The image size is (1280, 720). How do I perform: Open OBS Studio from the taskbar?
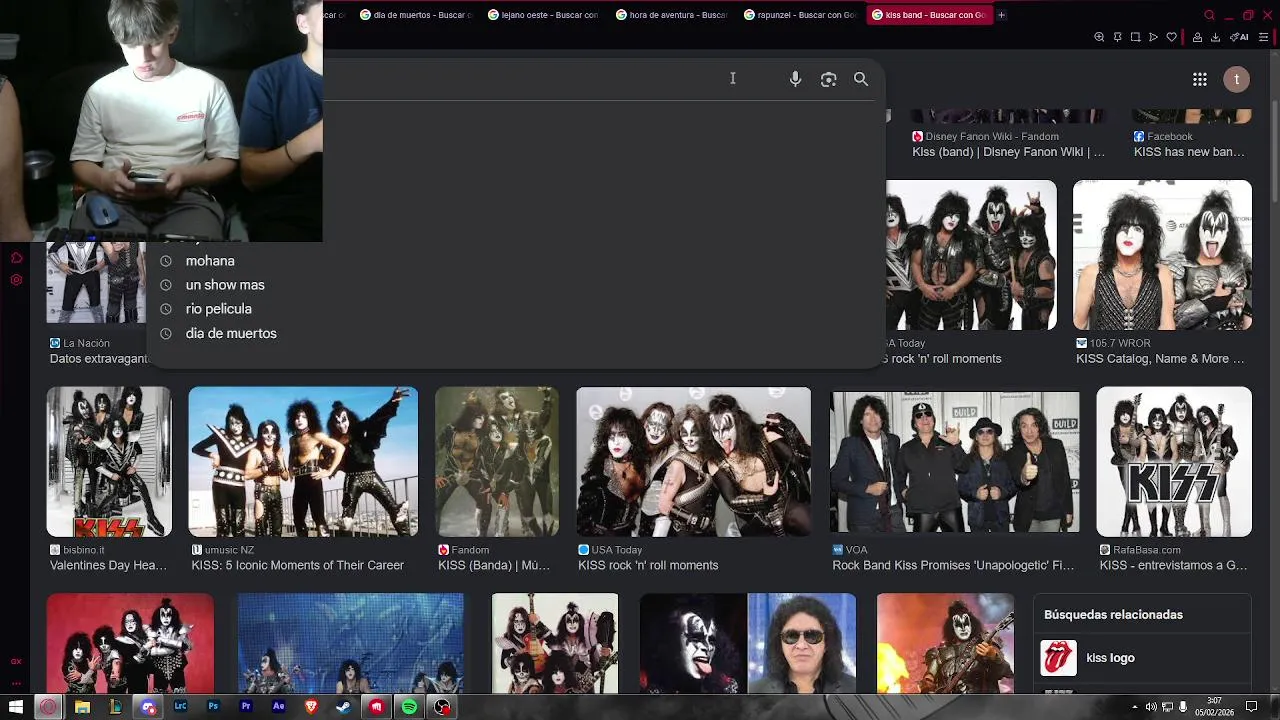[x=442, y=707]
